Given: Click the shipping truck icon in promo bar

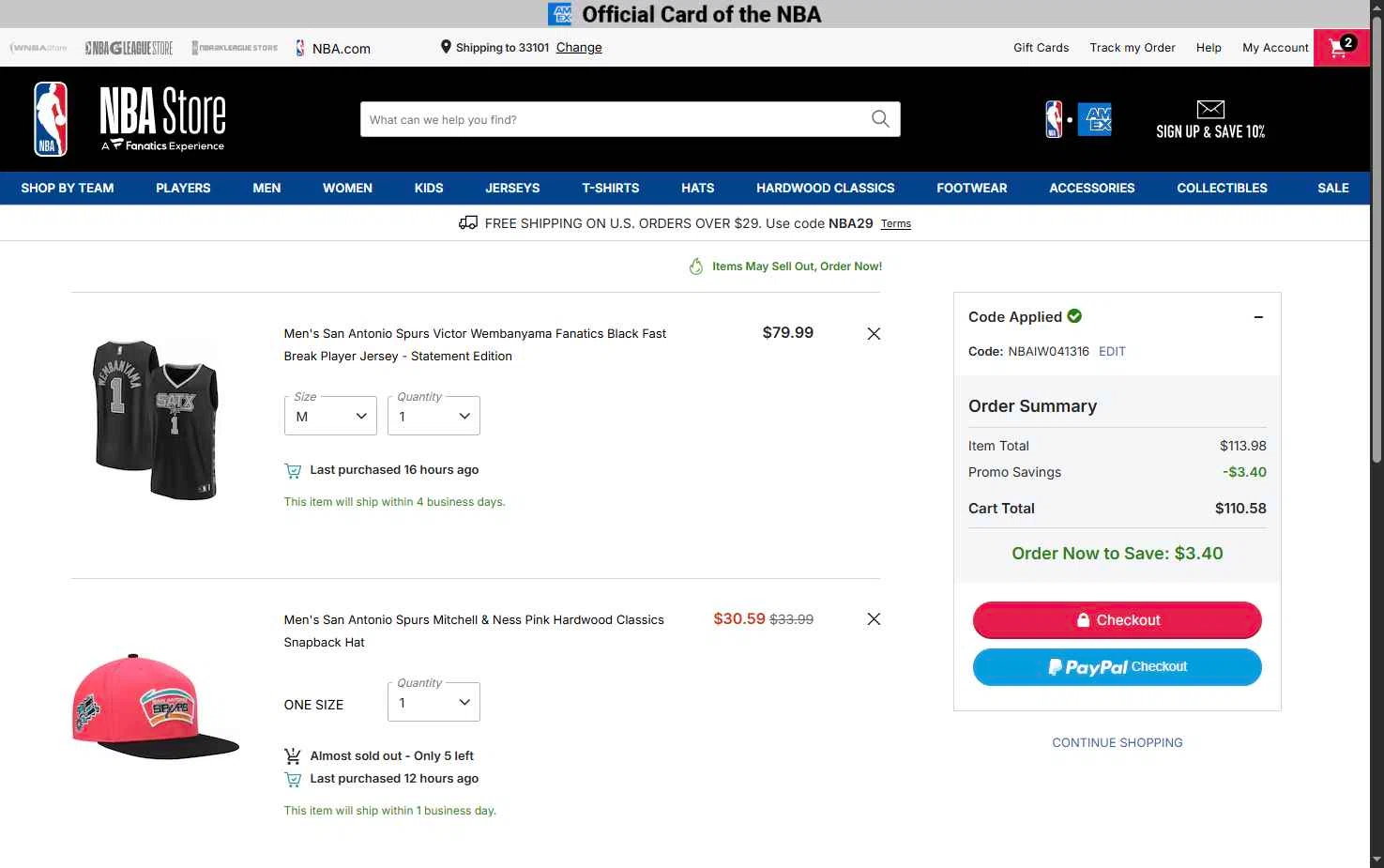Looking at the screenshot, I should tap(468, 223).
